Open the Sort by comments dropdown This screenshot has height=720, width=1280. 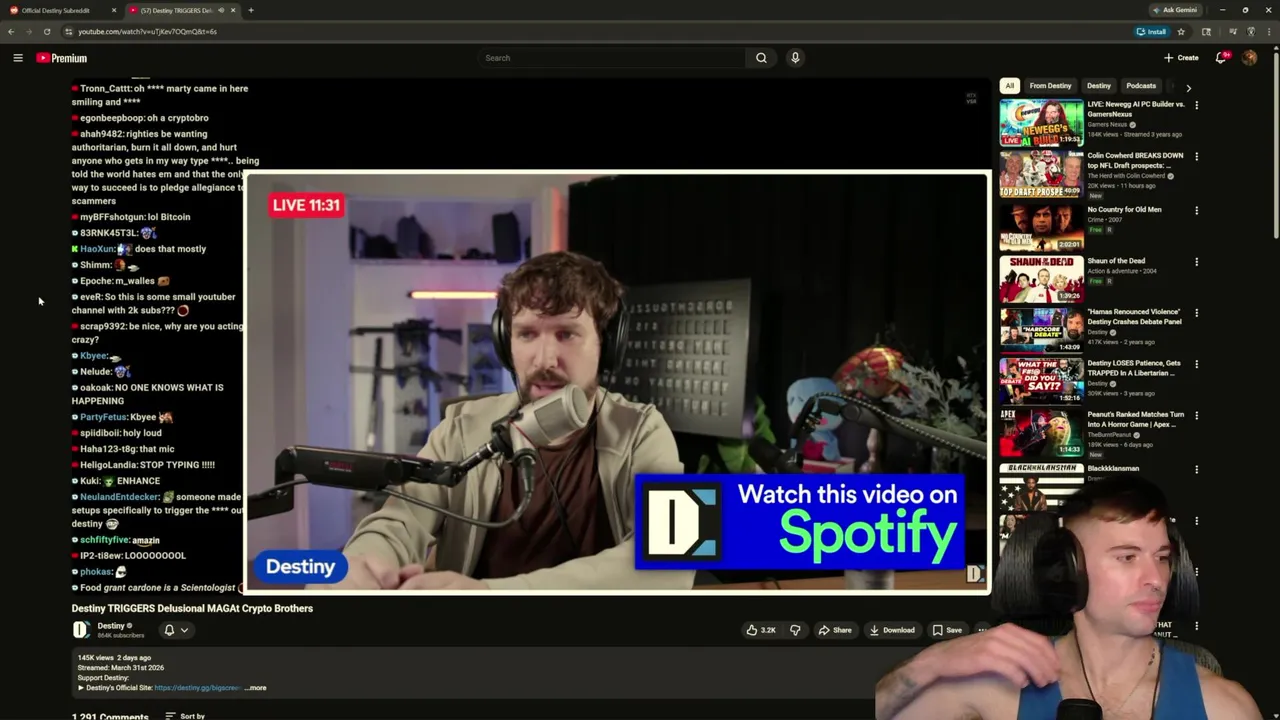pos(185,716)
